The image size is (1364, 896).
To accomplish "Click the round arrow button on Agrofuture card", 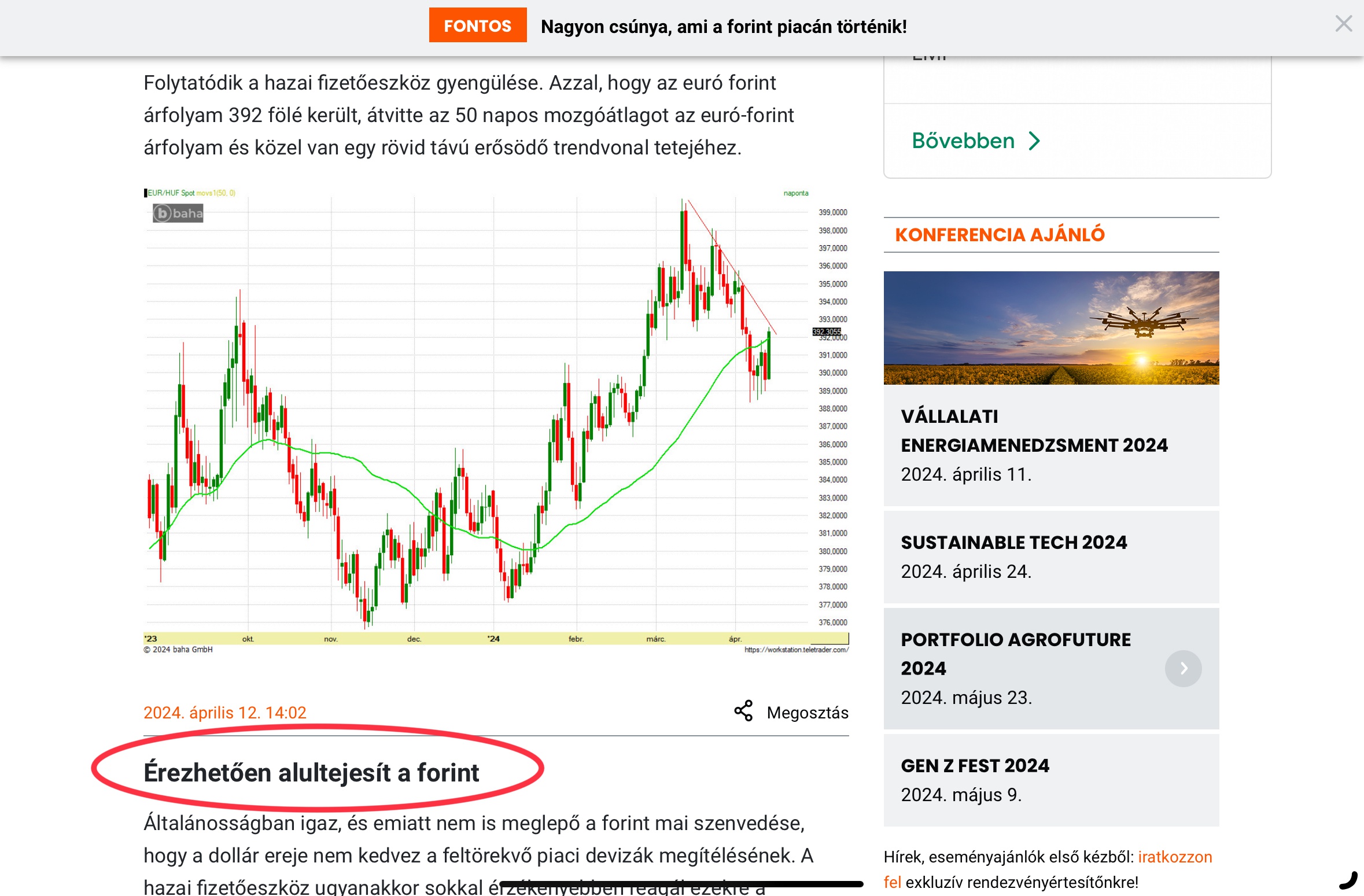I will pos(1183,668).
